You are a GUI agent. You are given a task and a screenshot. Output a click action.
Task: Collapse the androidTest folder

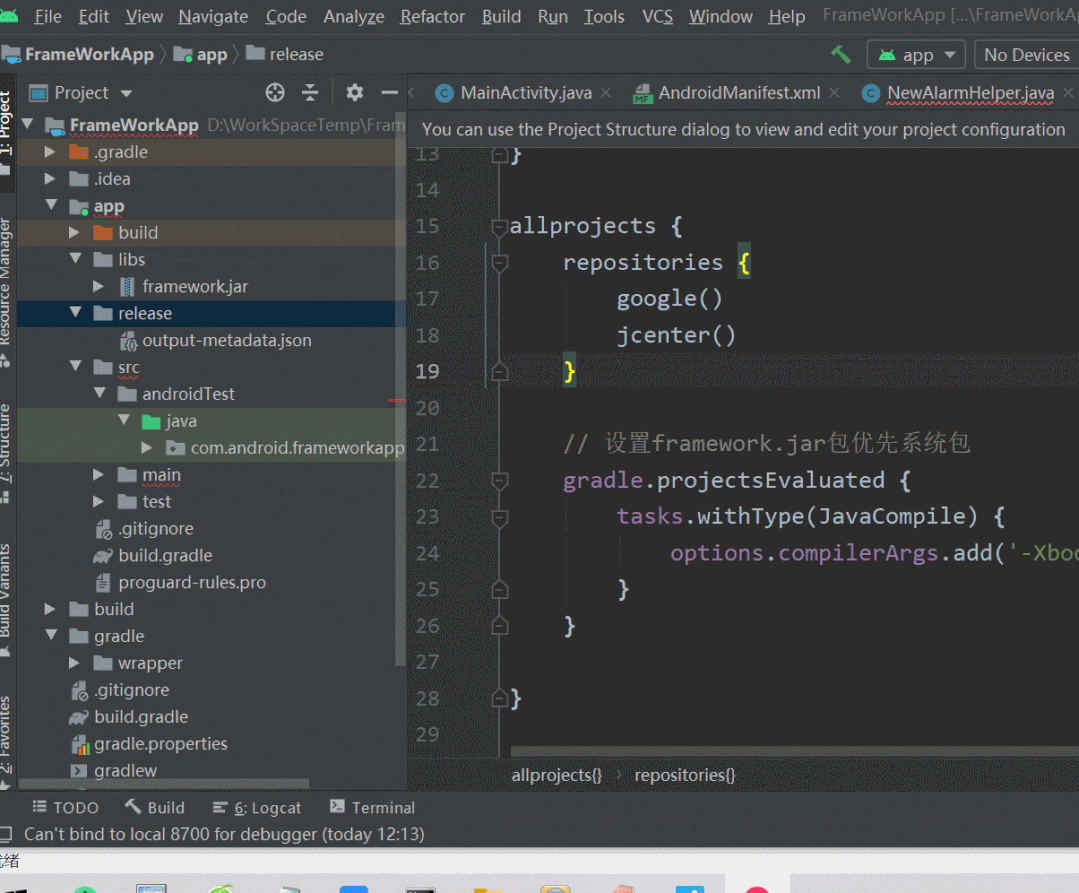(x=100, y=393)
